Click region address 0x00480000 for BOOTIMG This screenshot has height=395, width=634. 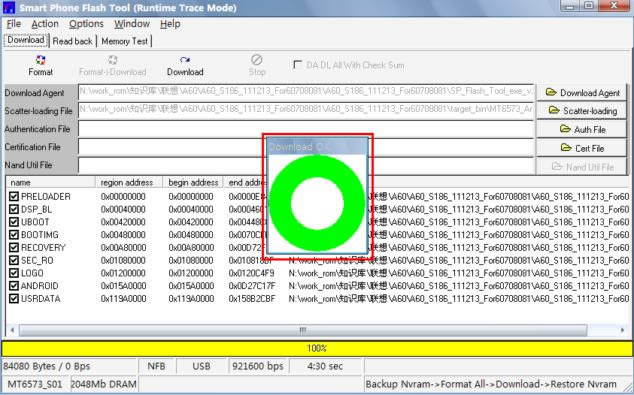tap(123, 235)
